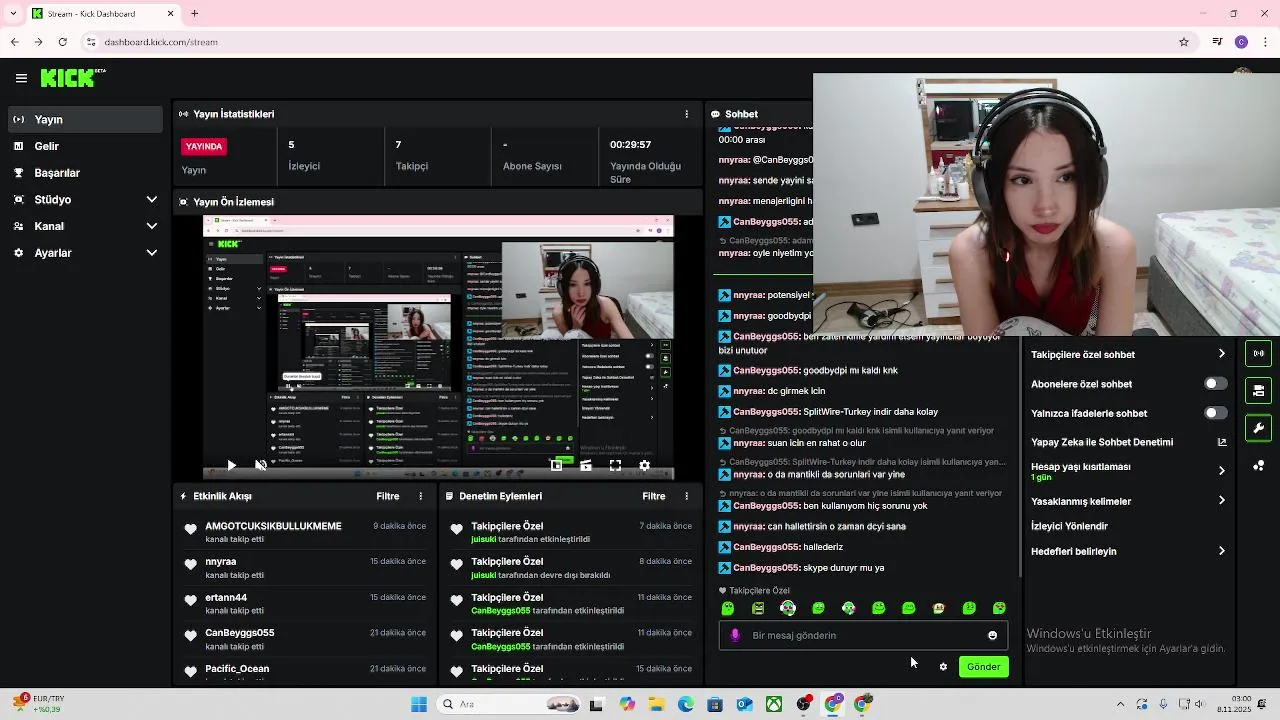
Task: Open Denetim Eylemleri three-dot menu
Action: click(686, 496)
